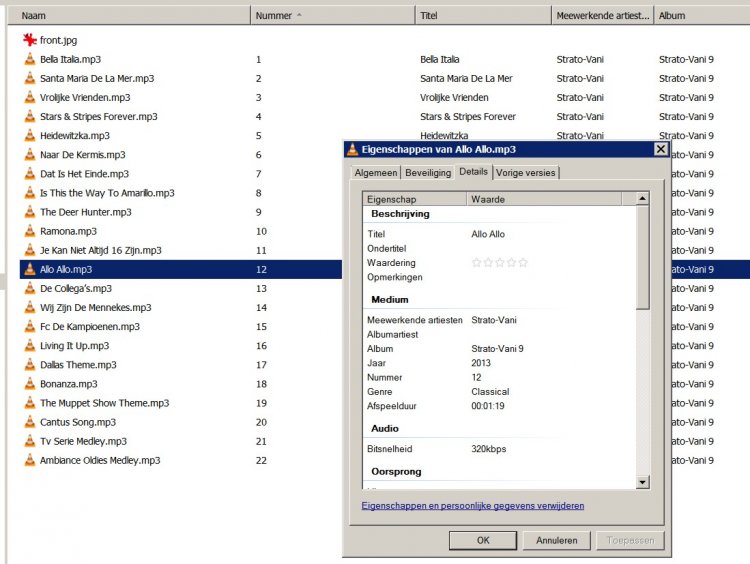Click the Annuleren button
750x564 pixels.
[557, 540]
